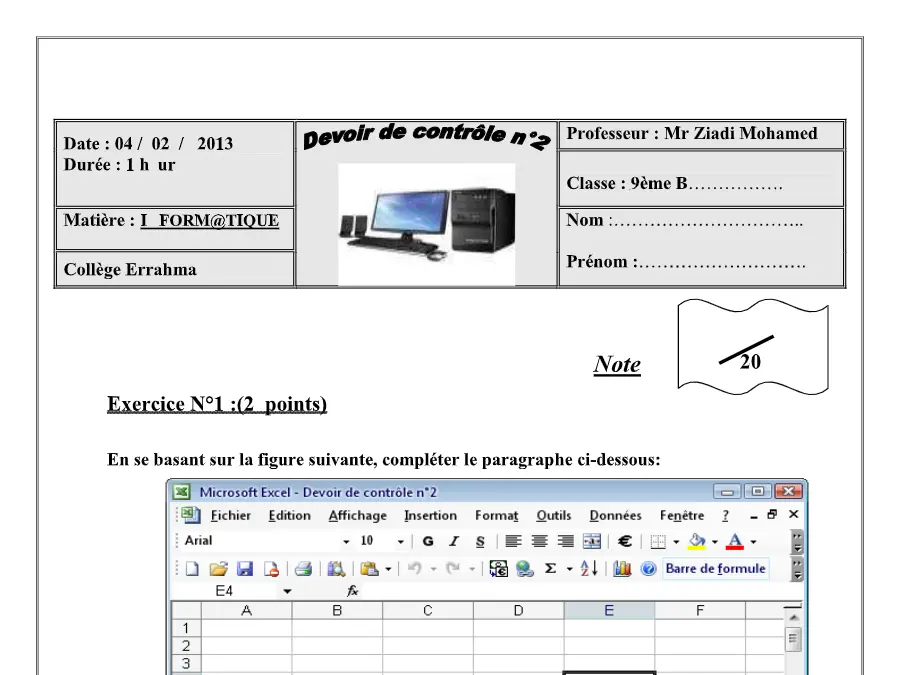Click the Print printer icon
This screenshot has height=675, width=900.
(x=303, y=569)
